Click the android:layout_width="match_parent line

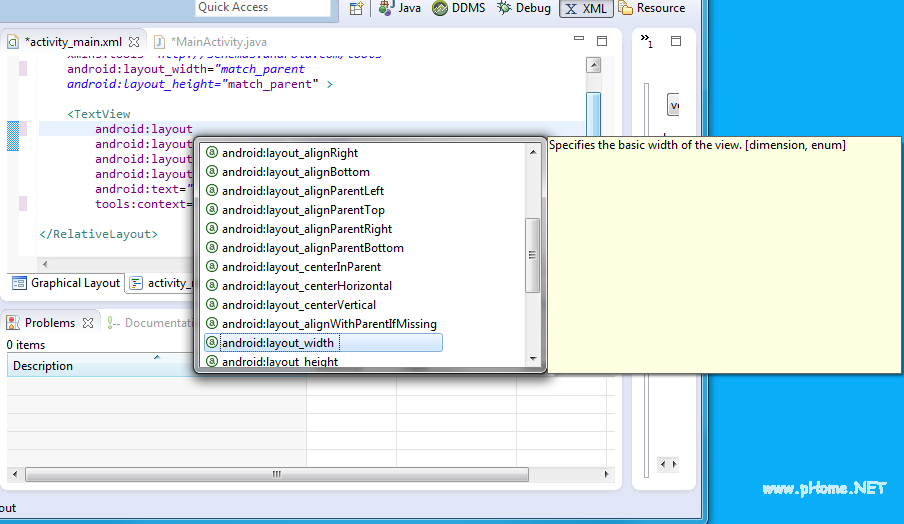186,69
